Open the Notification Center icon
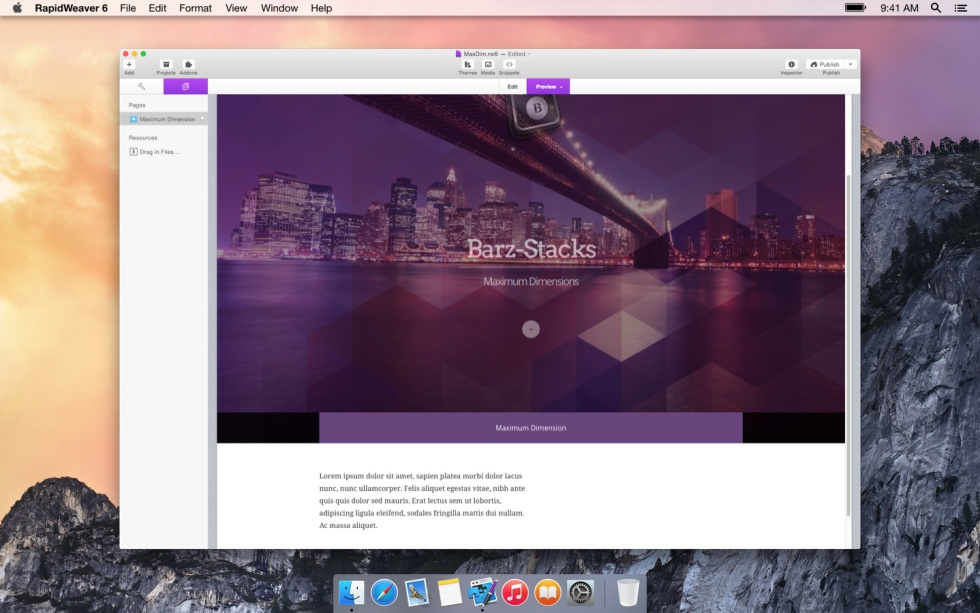This screenshot has height=613, width=980. click(961, 8)
